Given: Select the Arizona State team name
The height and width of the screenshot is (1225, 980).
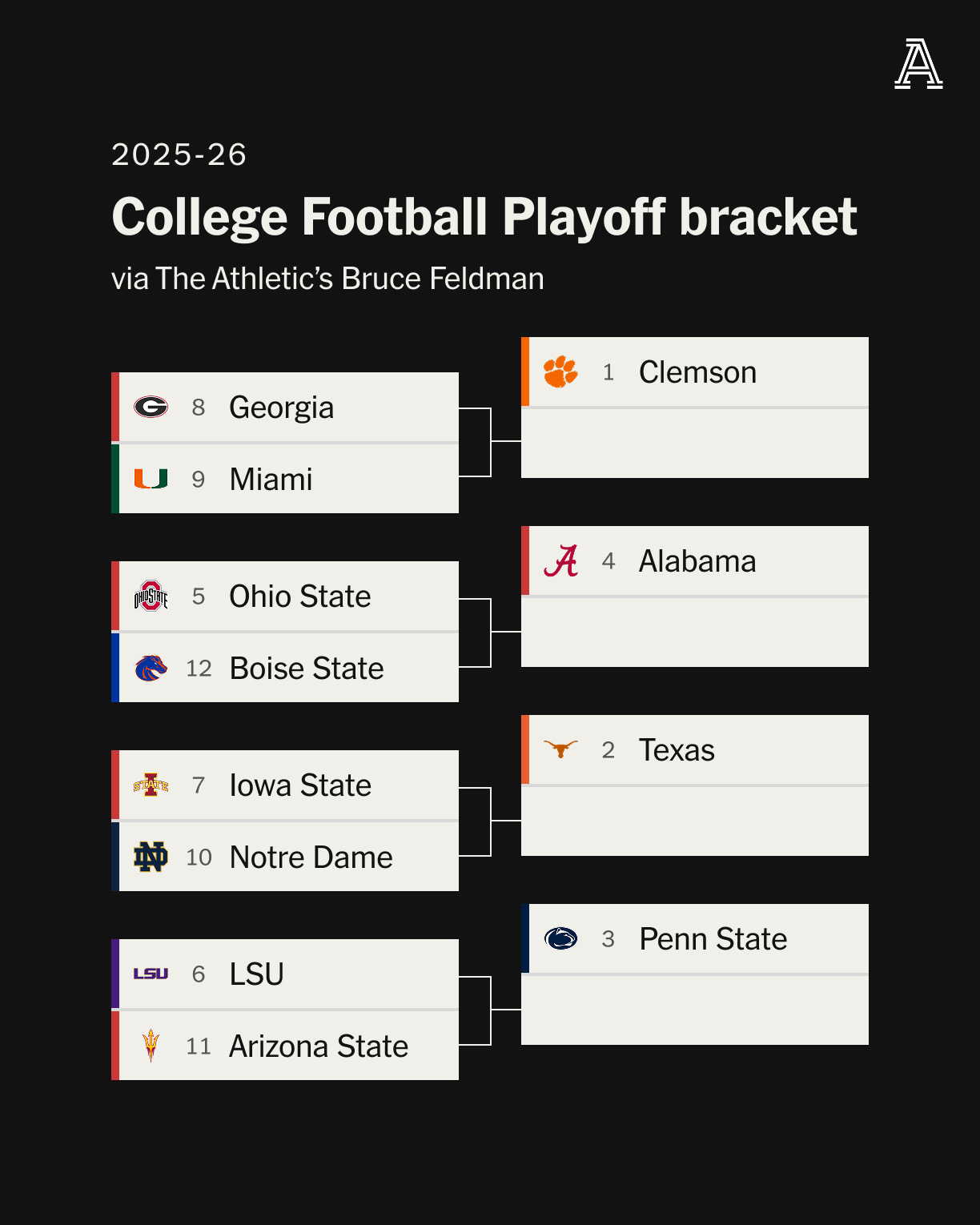Looking at the screenshot, I should point(319,1046).
